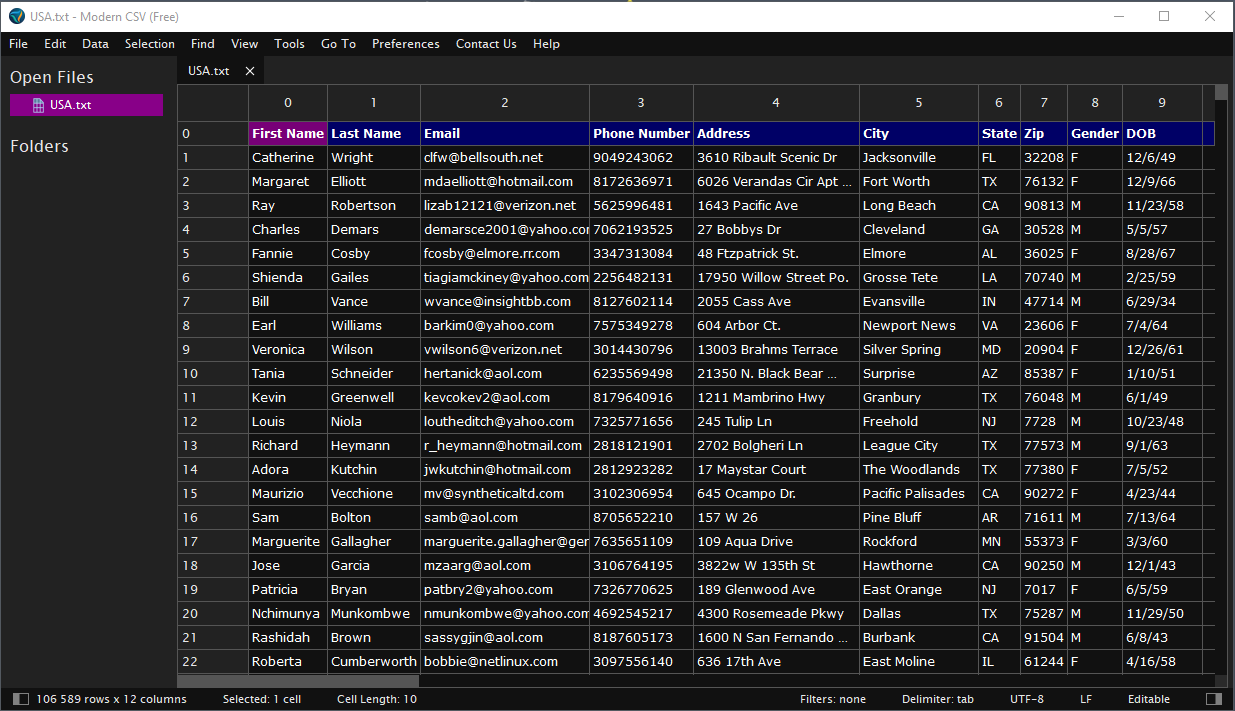1235x711 pixels.
Task: Select column 4 header
Action: click(775, 103)
